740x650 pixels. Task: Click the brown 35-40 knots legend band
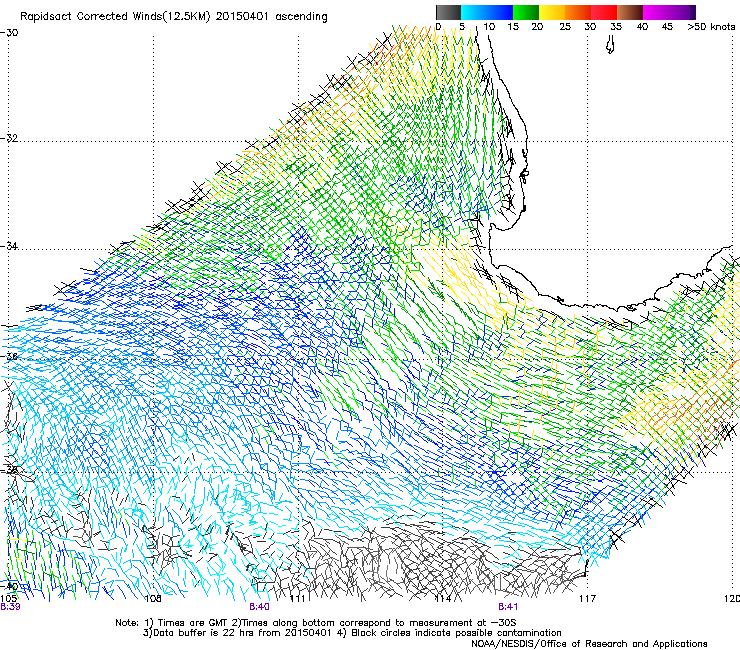[x=630, y=12]
